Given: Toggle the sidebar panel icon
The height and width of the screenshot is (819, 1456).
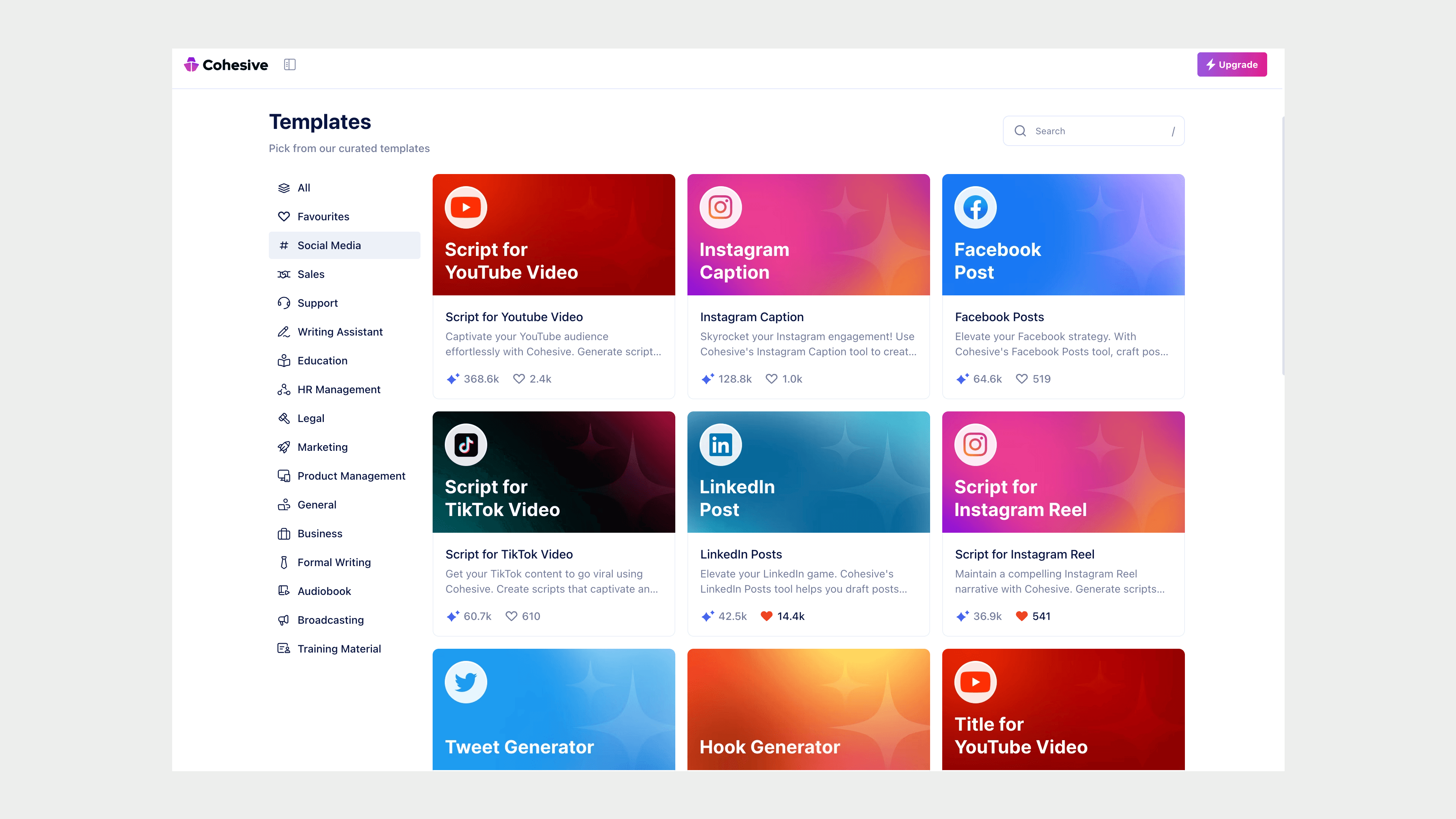Looking at the screenshot, I should tap(289, 64).
